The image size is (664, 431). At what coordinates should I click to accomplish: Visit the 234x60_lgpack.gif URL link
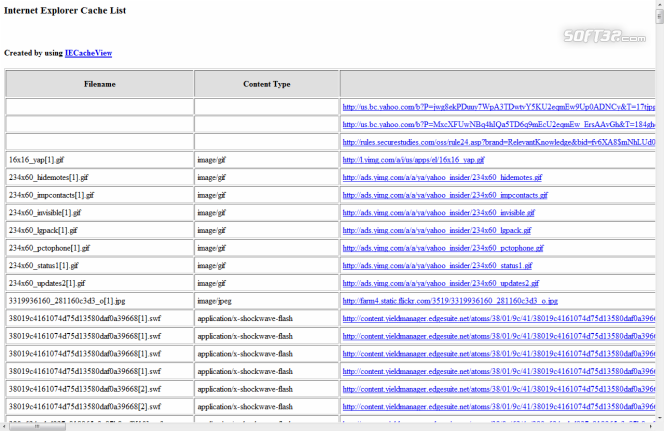437,230
